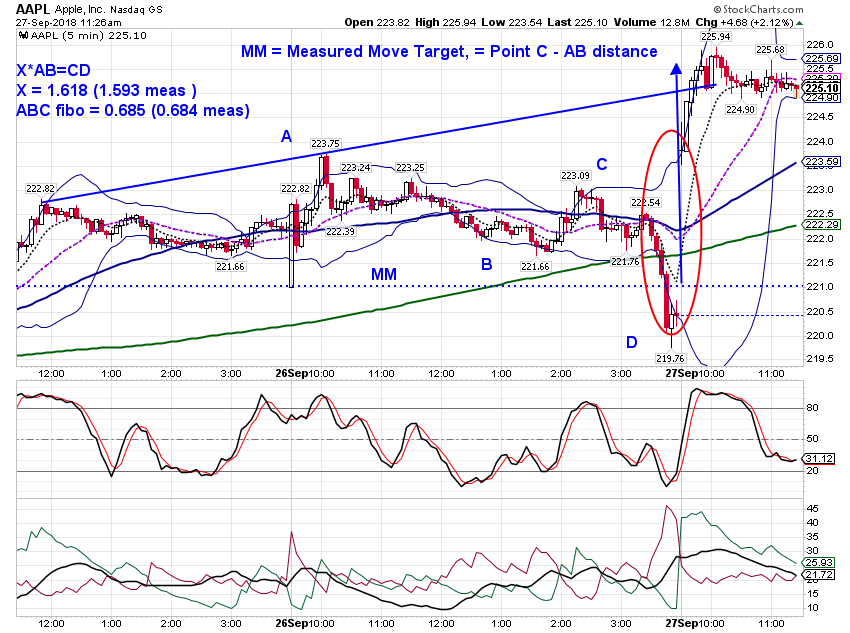Viewport: 850px width, 633px height.
Task: Select the X*AB=CD formula annotation
Action: [x=53, y=70]
